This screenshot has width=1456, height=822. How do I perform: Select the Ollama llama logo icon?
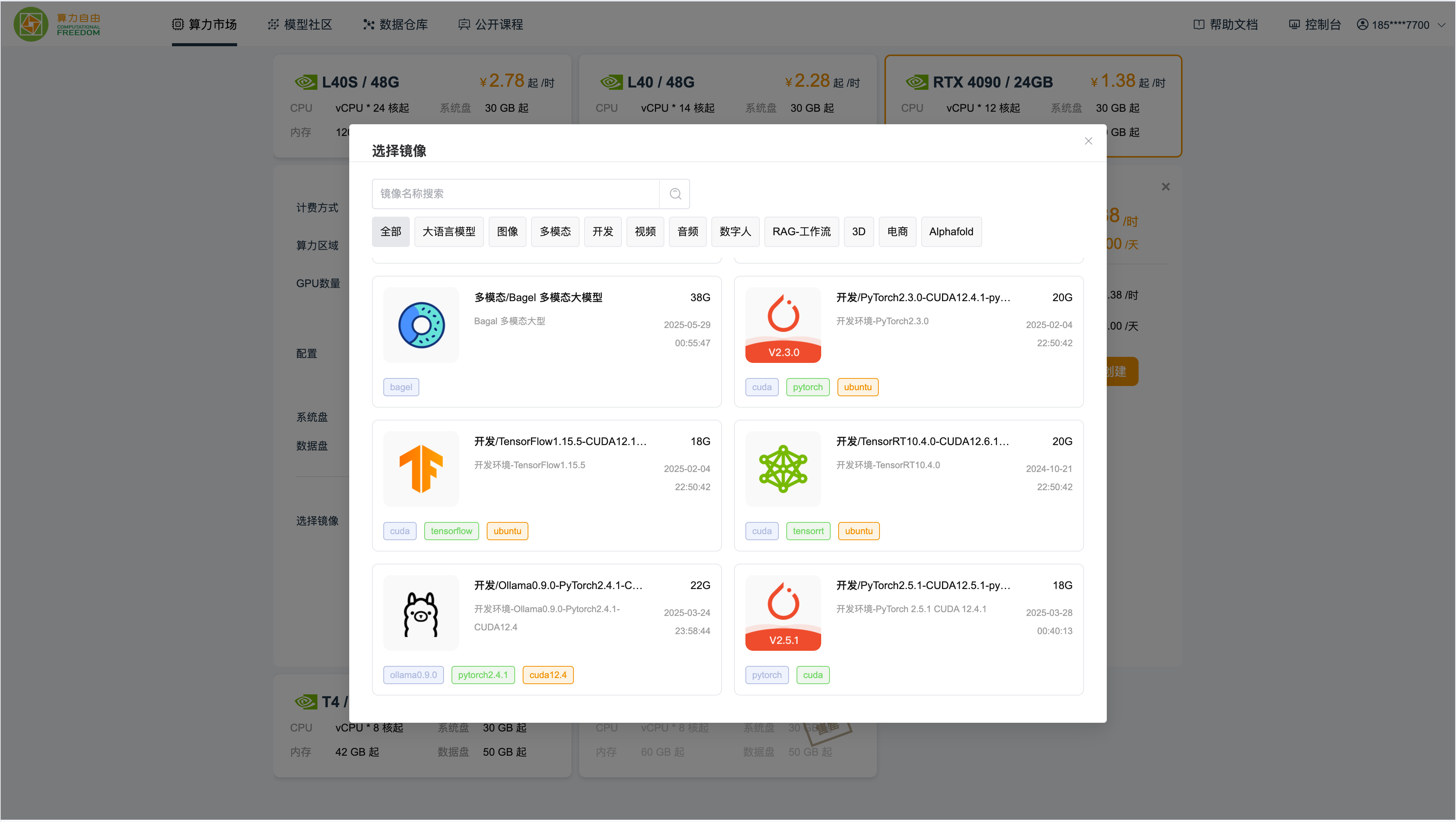tap(421, 613)
